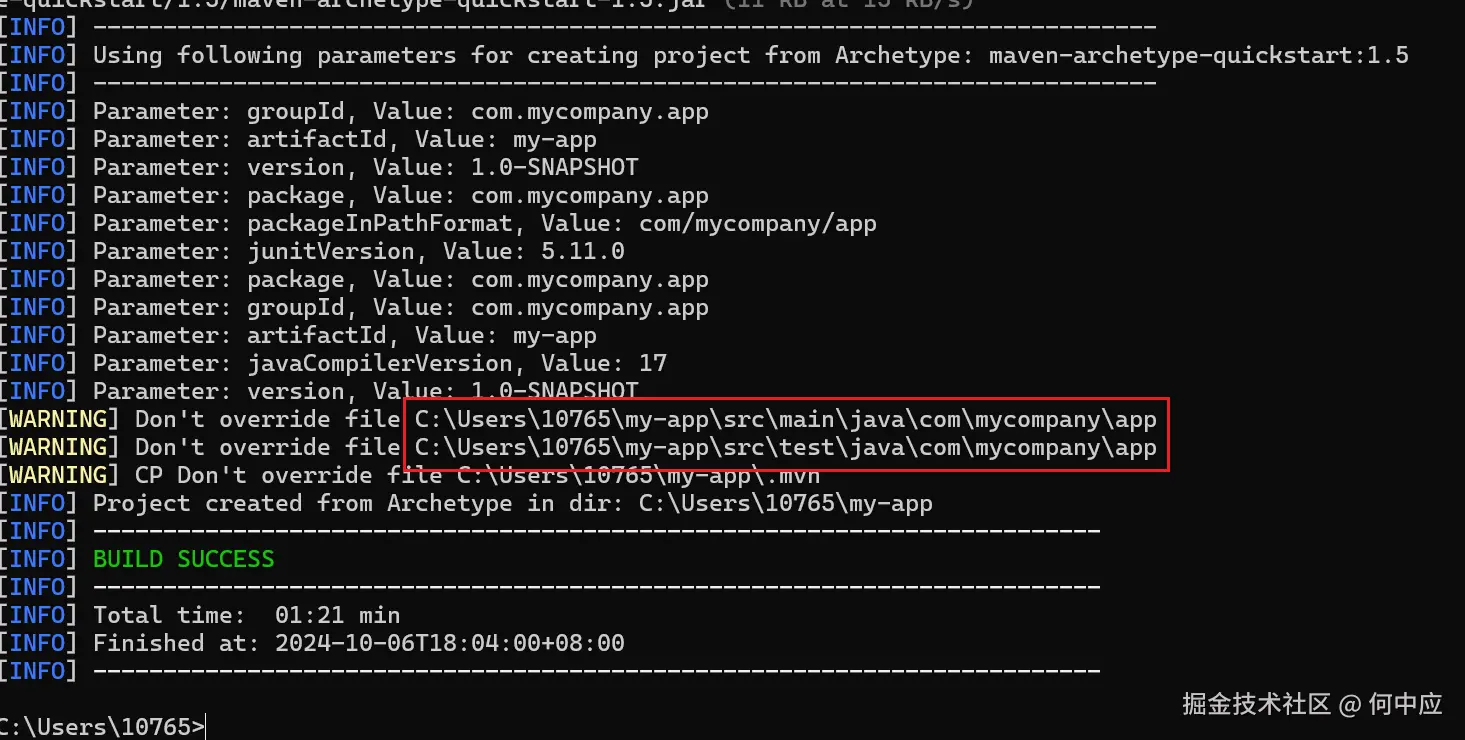Viewport: 1465px width, 740px height.
Task: Click the highlighted src\main\java file path
Action: (785, 419)
